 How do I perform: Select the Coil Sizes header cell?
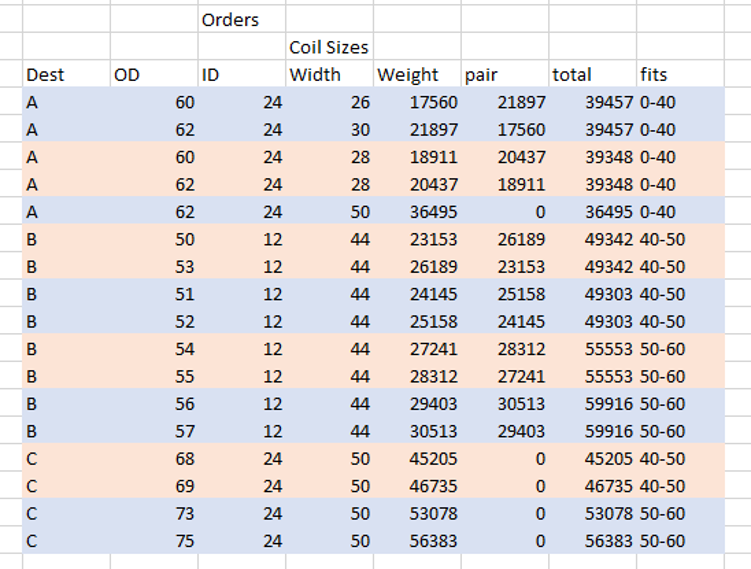click(x=330, y=47)
